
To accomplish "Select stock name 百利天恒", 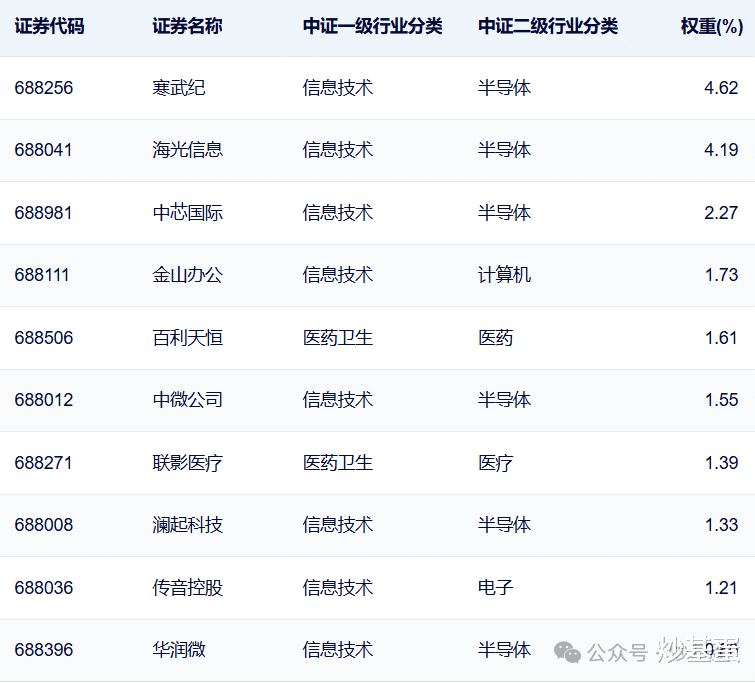I will [187, 338].
